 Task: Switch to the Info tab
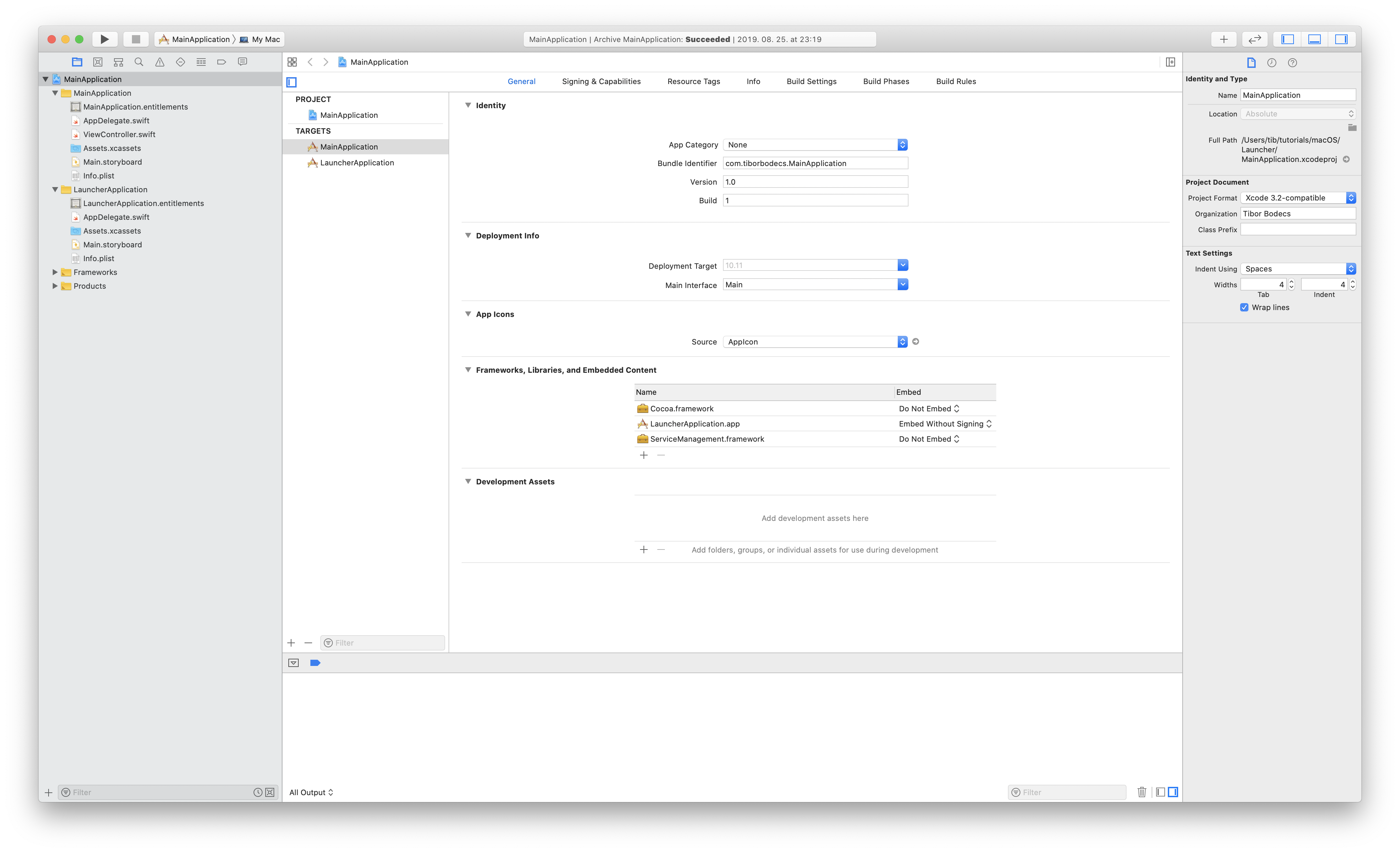pos(753,81)
